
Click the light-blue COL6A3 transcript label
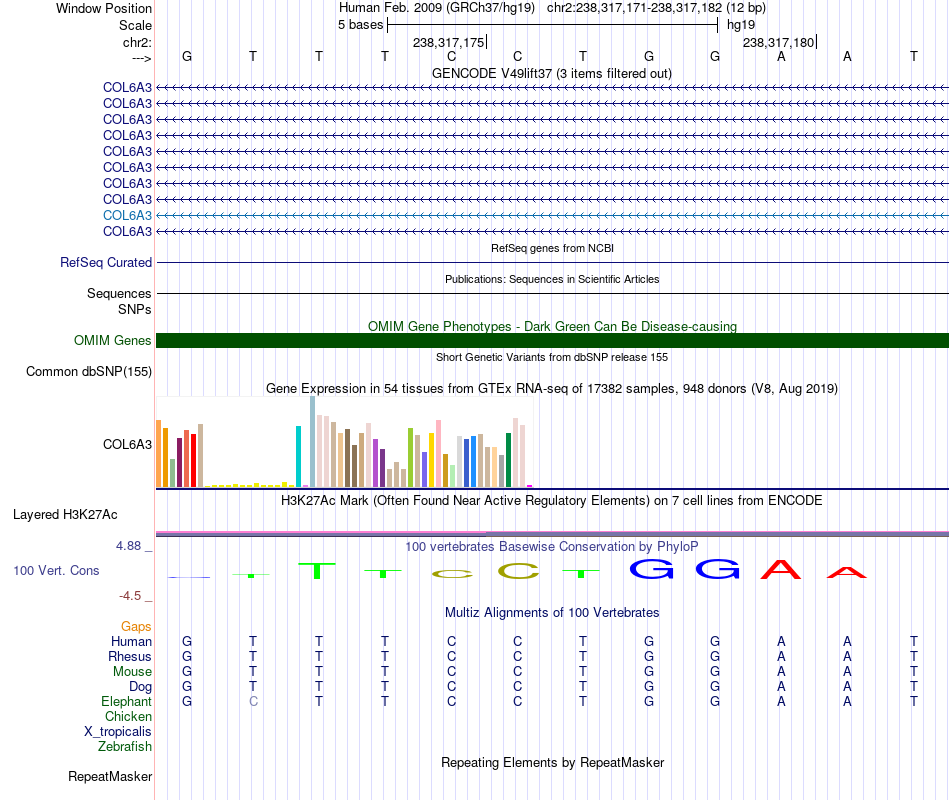pos(127,215)
